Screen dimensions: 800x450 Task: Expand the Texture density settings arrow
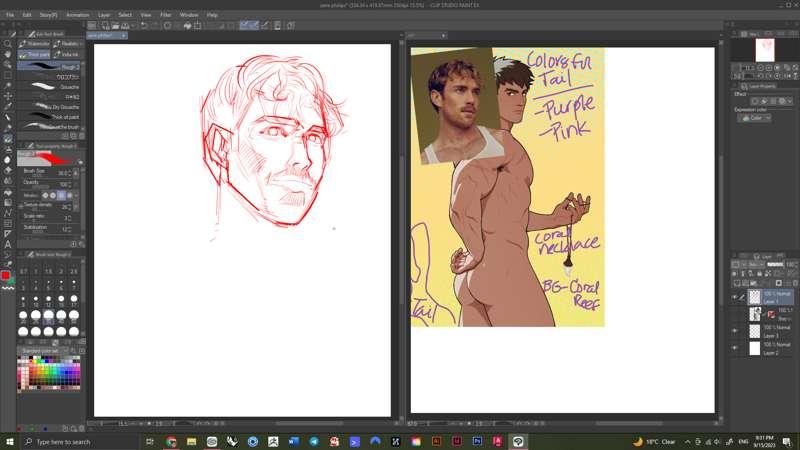tap(76, 207)
